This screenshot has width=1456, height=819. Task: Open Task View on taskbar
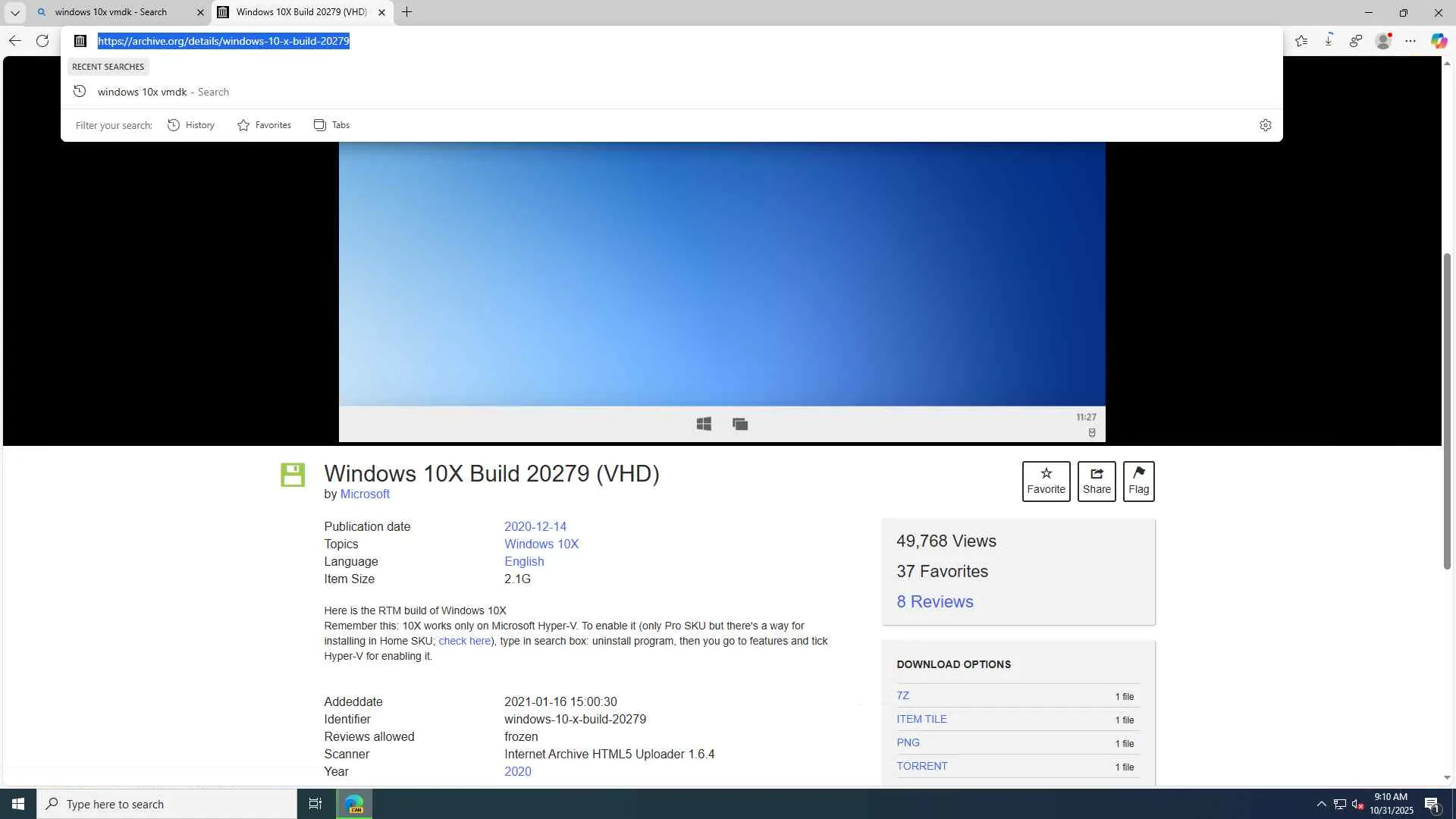tap(315, 804)
